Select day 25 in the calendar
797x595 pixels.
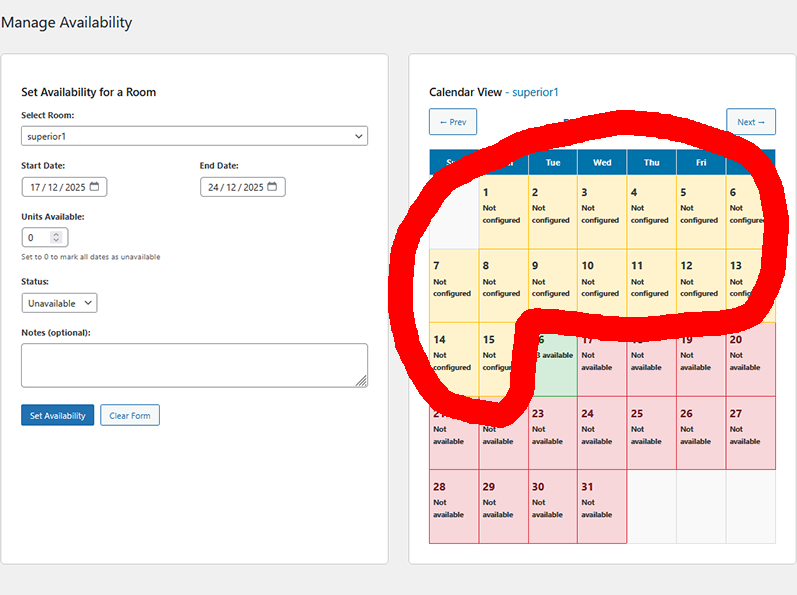pyautogui.click(x=651, y=433)
